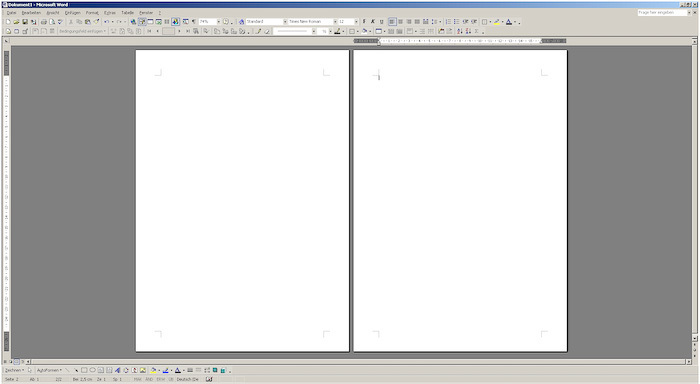The height and width of the screenshot is (384, 700).
Task: Open an existing file with the folder icon
Action: pyautogui.click(x=17, y=21)
